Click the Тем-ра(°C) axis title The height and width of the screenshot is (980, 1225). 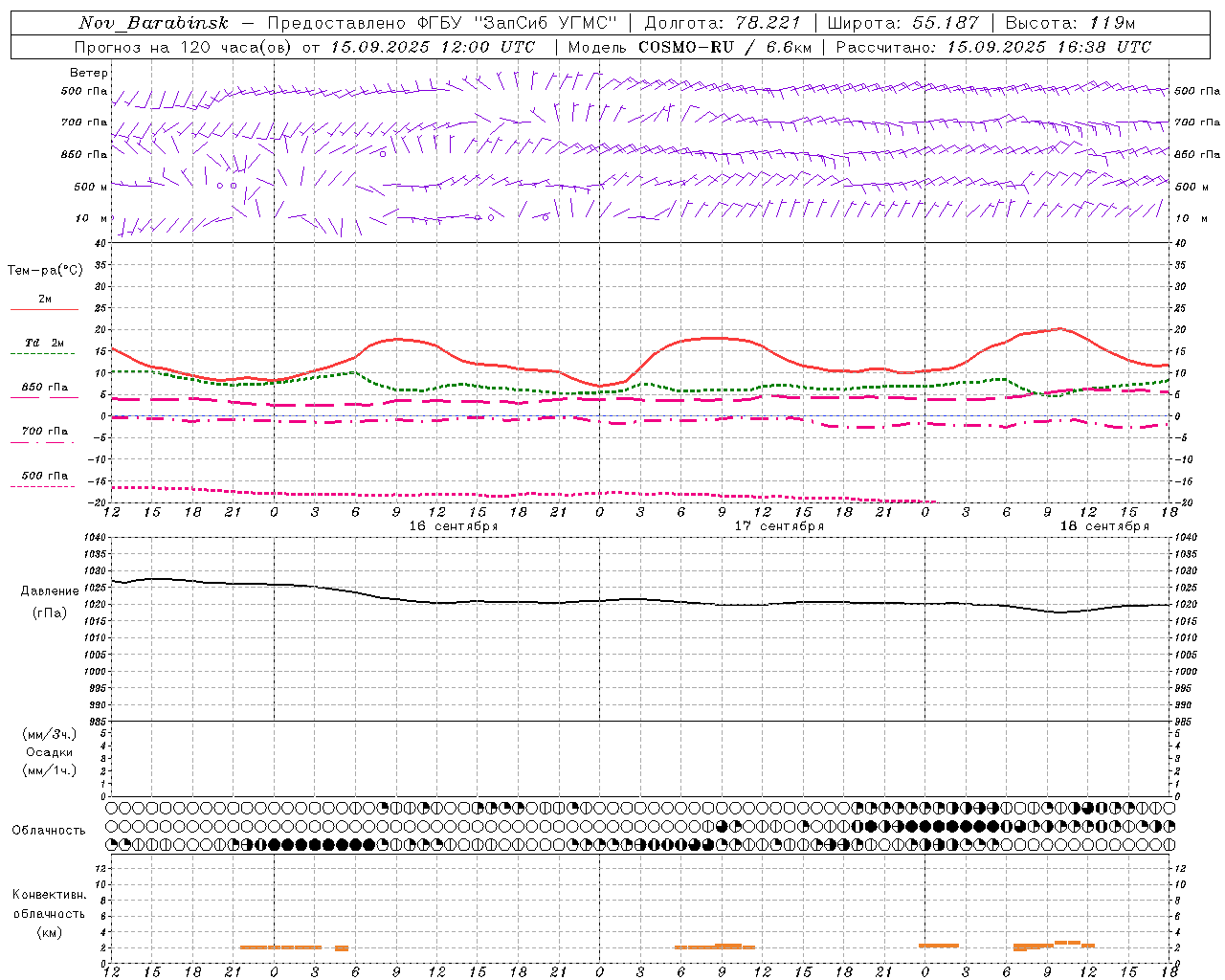tap(45, 271)
